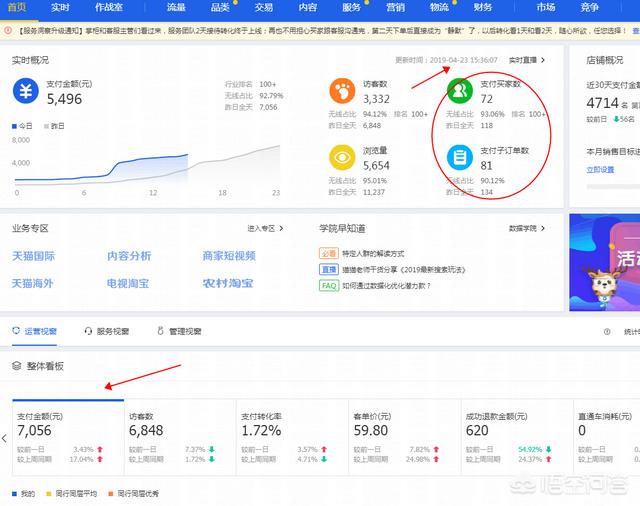Open the 农村淘宝 link

pyautogui.click(x=229, y=283)
